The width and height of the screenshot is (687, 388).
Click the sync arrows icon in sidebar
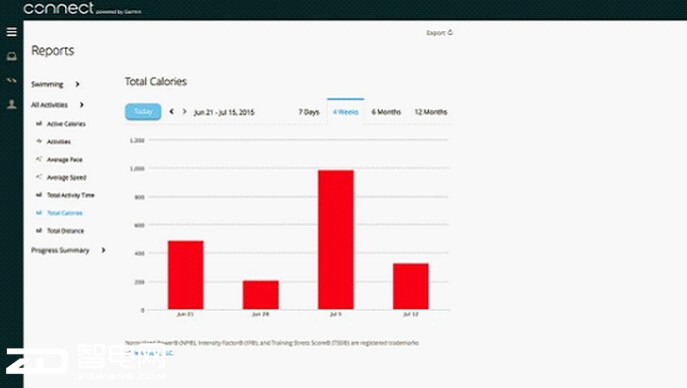click(11, 80)
